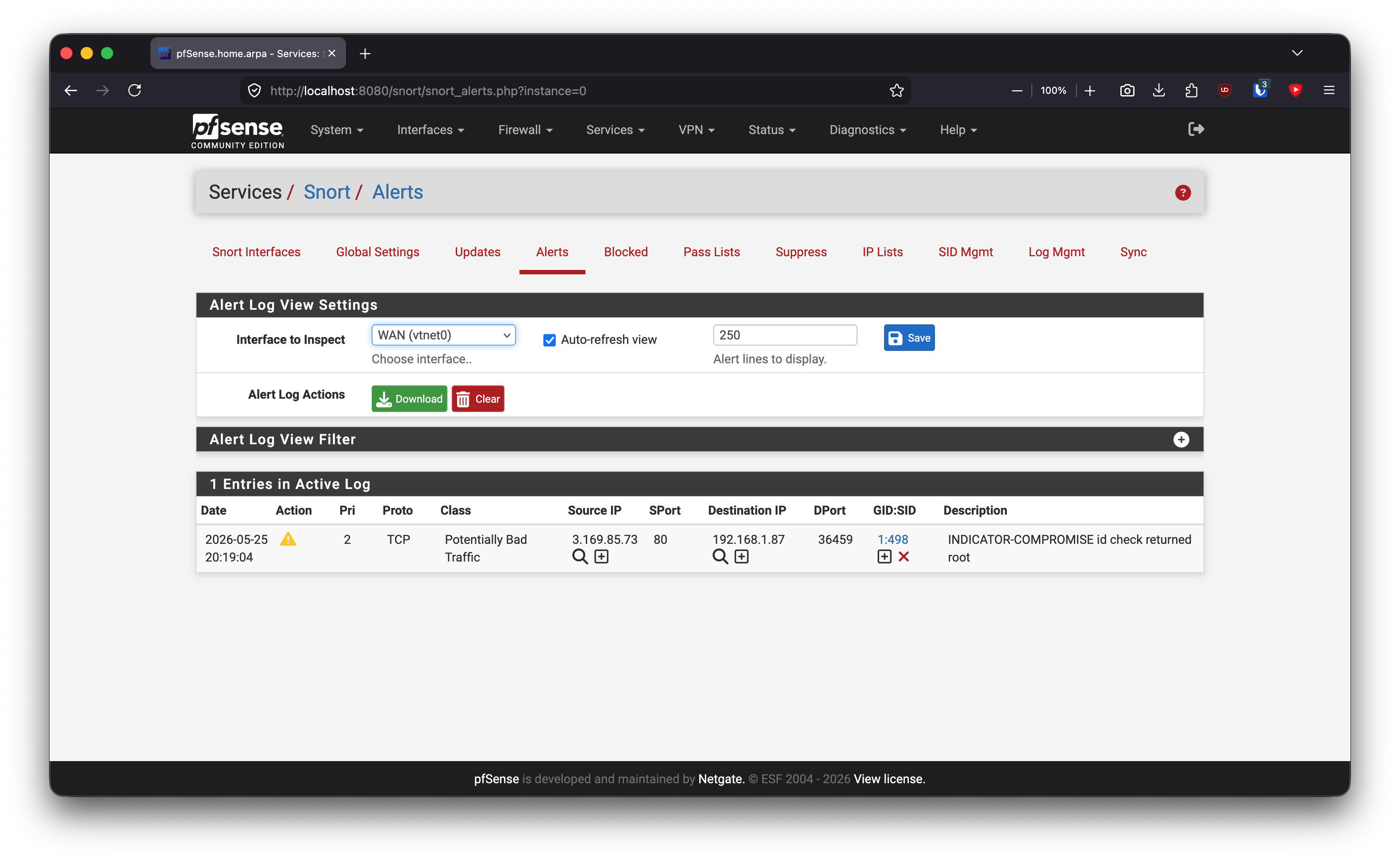Click the pfSense Community Edition logo
Screen dimensions: 1400x862
(238, 131)
